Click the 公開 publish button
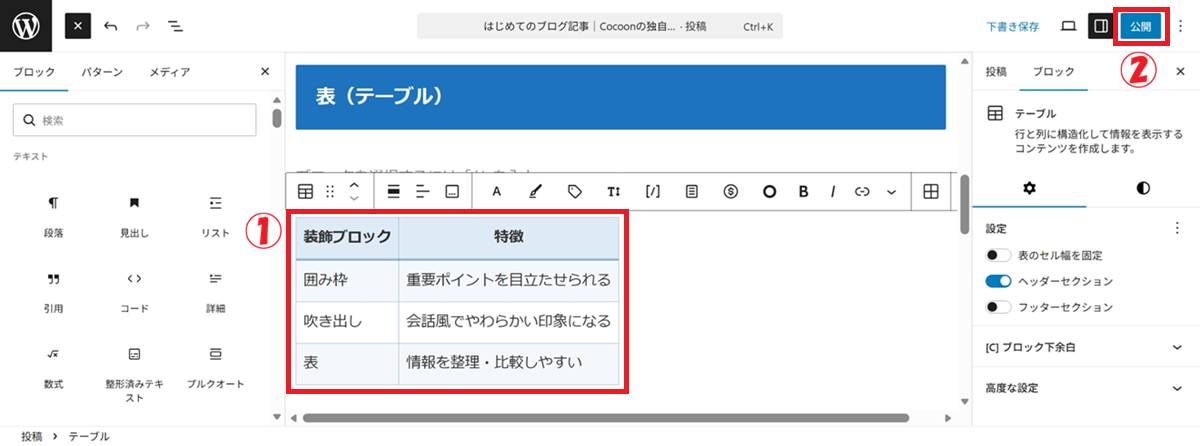 (x=1140, y=26)
